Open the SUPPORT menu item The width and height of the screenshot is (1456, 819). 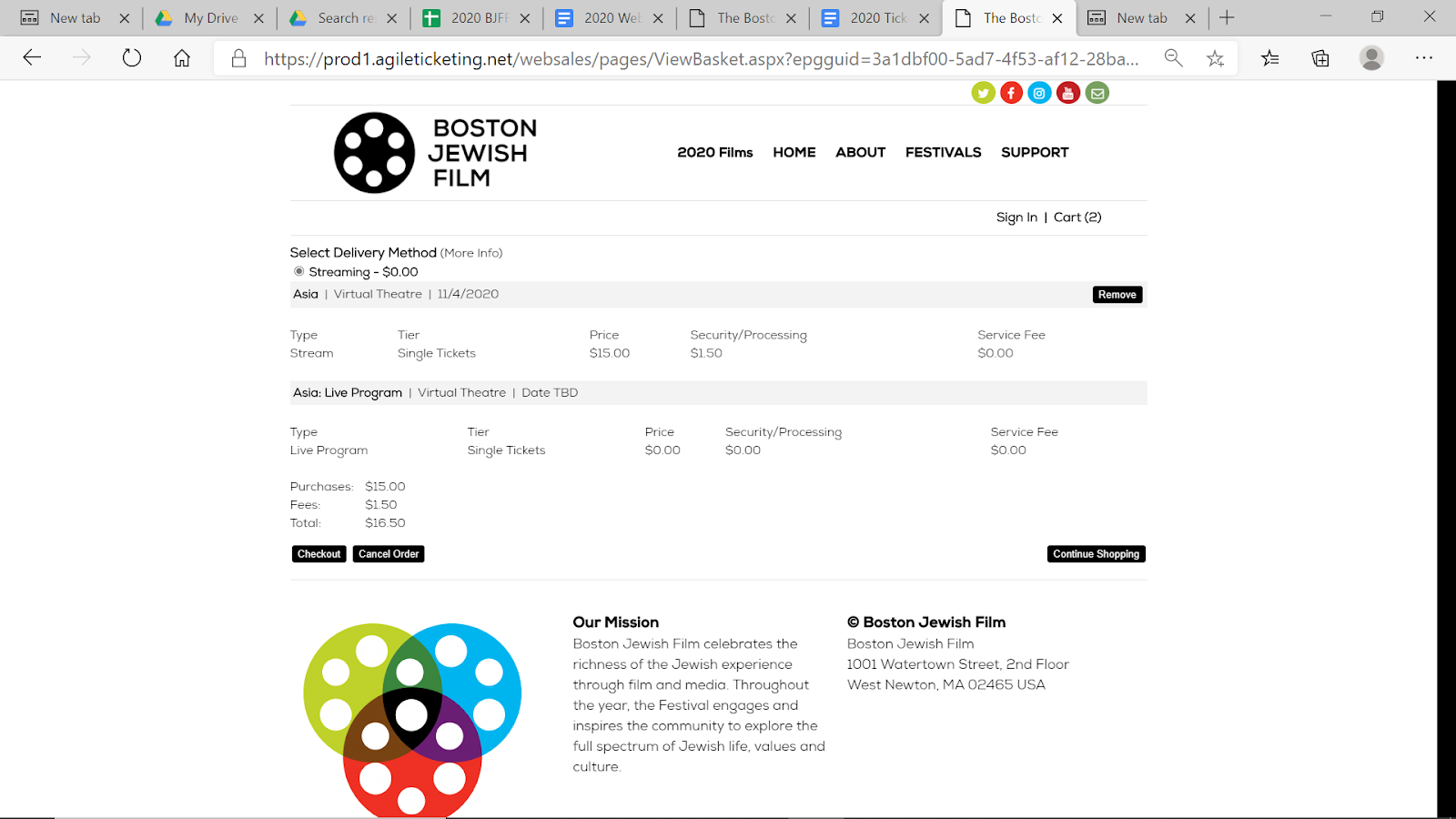(x=1035, y=152)
